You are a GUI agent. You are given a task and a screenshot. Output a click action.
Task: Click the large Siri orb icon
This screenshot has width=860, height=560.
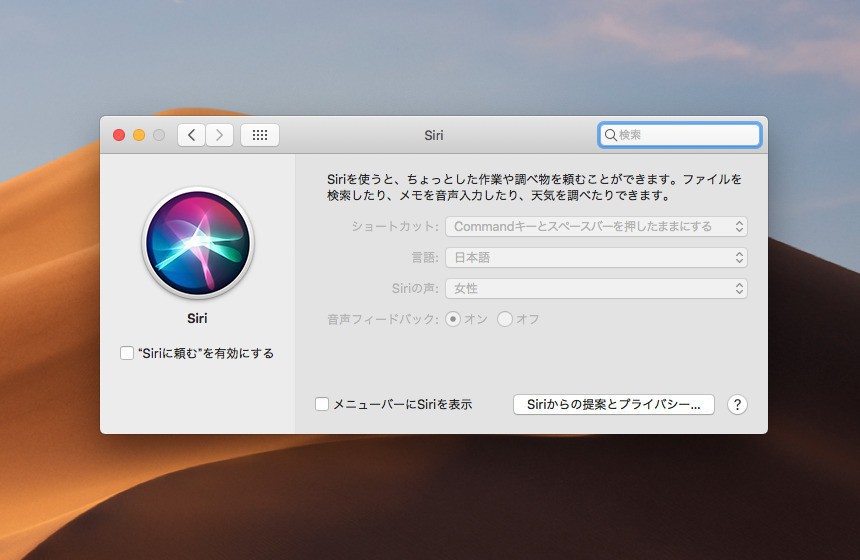pyautogui.click(x=197, y=243)
